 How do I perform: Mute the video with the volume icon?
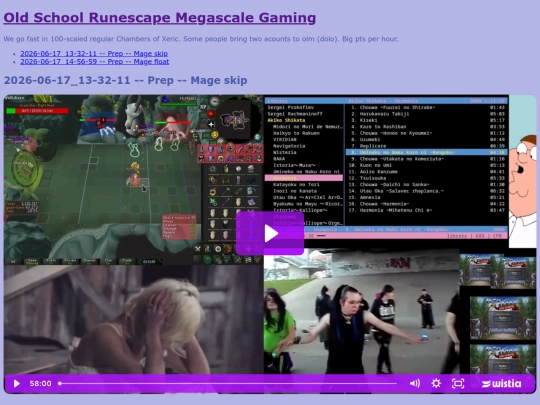pyautogui.click(x=415, y=383)
